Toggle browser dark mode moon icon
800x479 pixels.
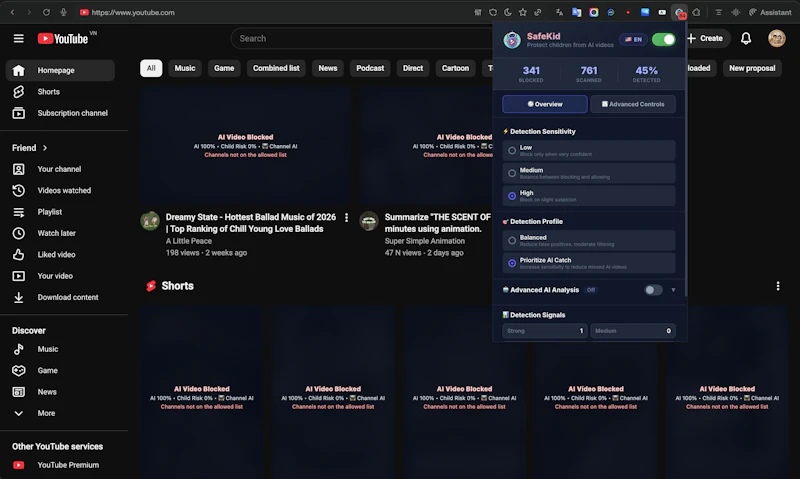coord(508,12)
